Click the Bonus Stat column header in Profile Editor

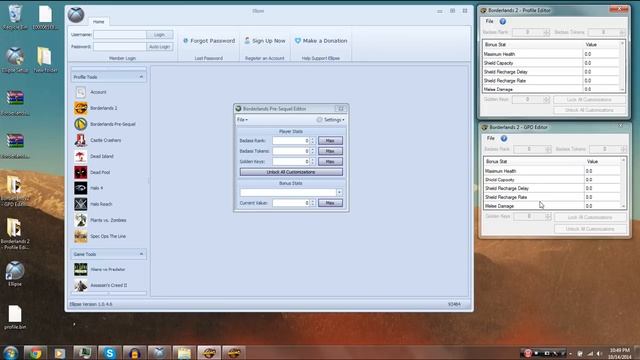pyautogui.click(x=533, y=44)
